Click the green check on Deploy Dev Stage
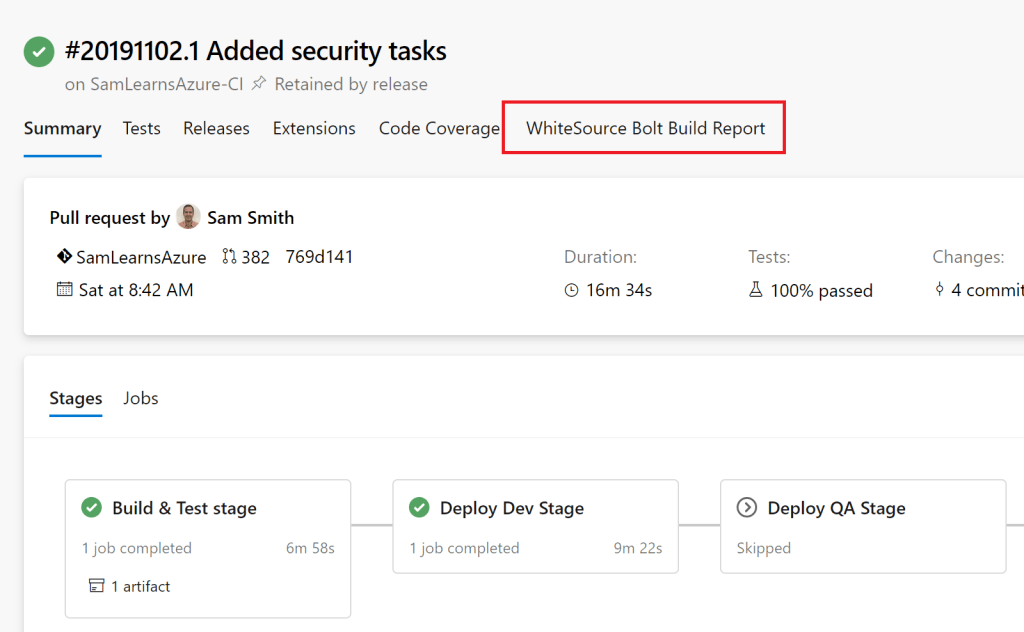 [x=419, y=508]
